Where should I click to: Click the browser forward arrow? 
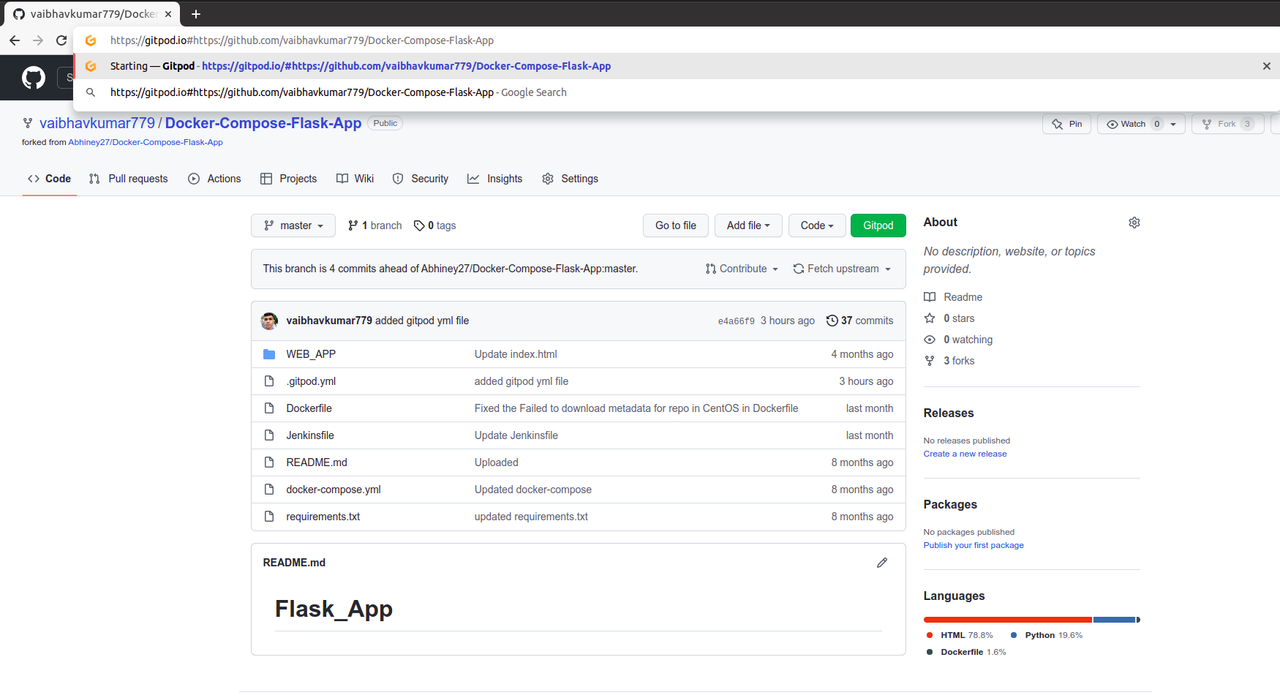pyautogui.click(x=38, y=40)
